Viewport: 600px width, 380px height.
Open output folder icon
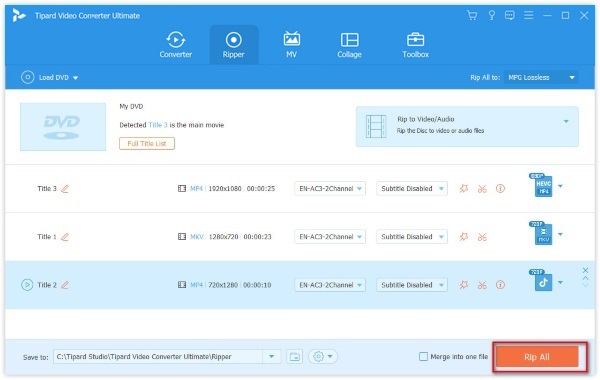pyautogui.click(x=295, y=357)
